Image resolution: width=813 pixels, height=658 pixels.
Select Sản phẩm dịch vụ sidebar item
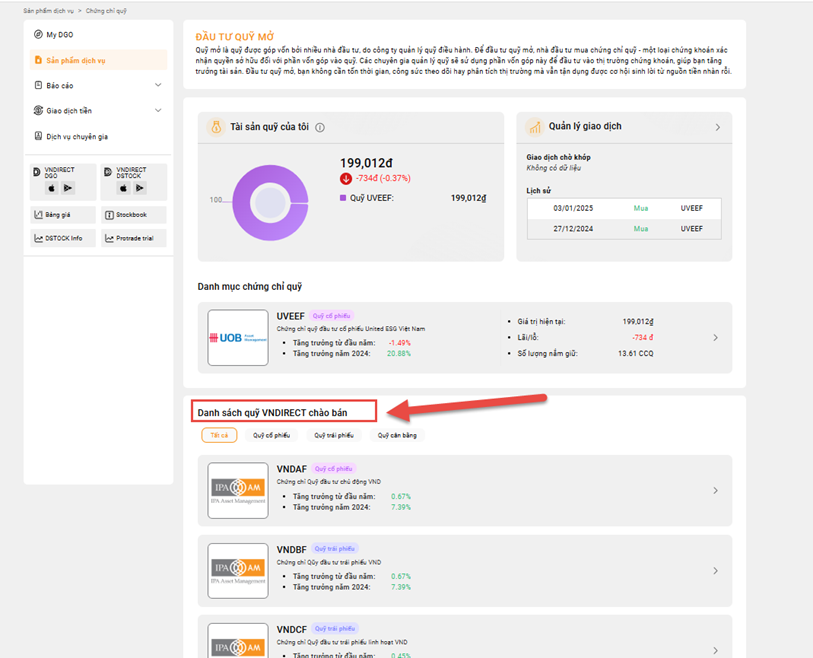pos(98,60)
